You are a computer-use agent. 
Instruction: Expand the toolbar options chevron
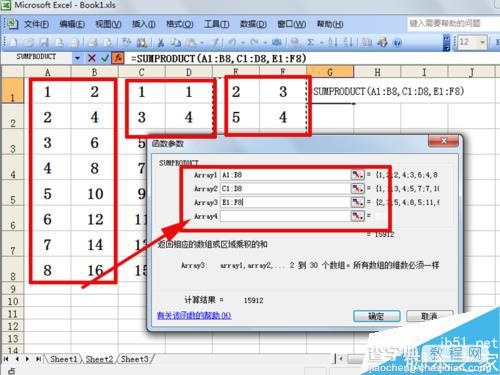coord(446,43)
